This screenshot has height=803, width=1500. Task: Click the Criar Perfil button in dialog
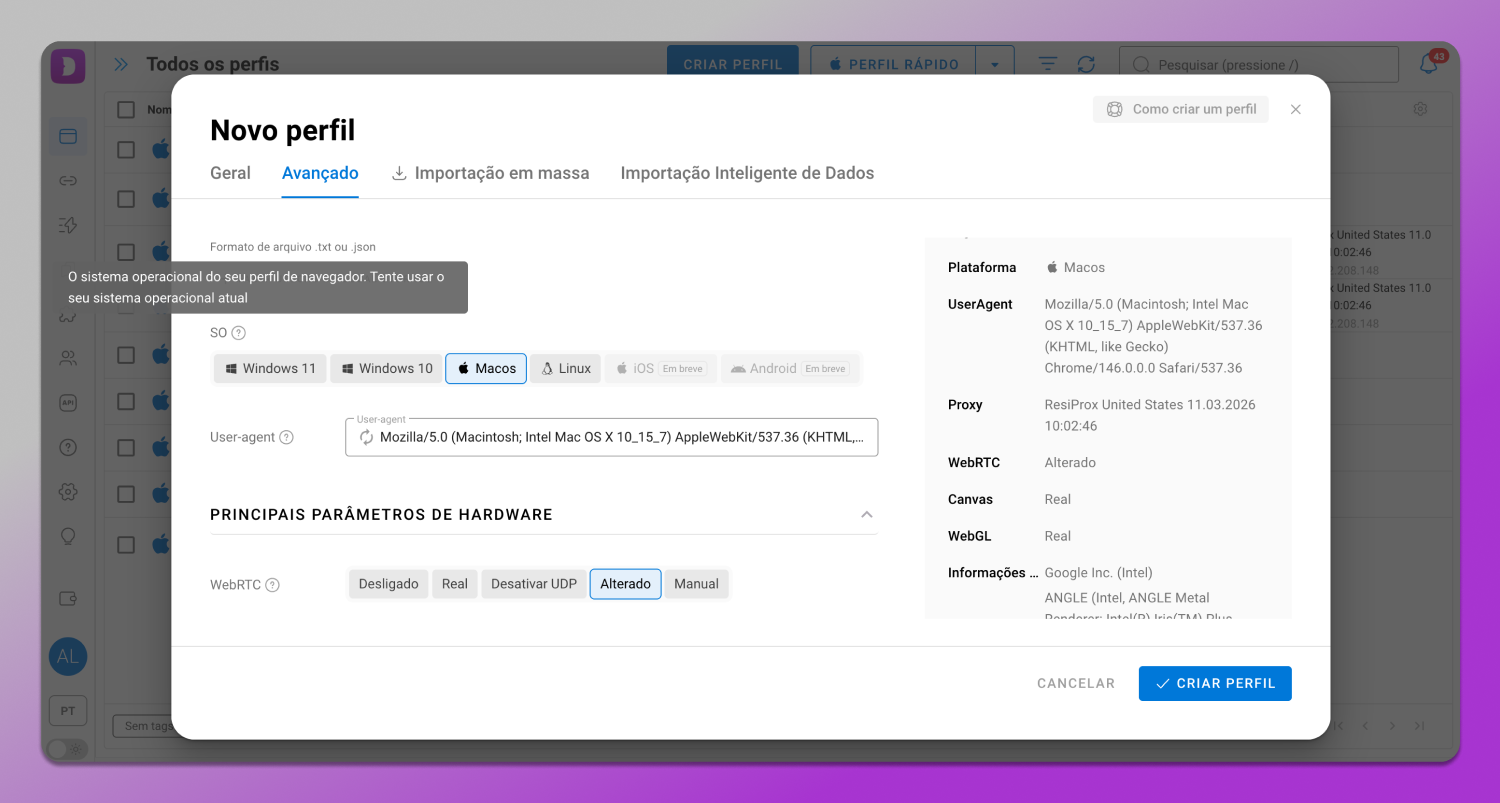coord(1214,683)
